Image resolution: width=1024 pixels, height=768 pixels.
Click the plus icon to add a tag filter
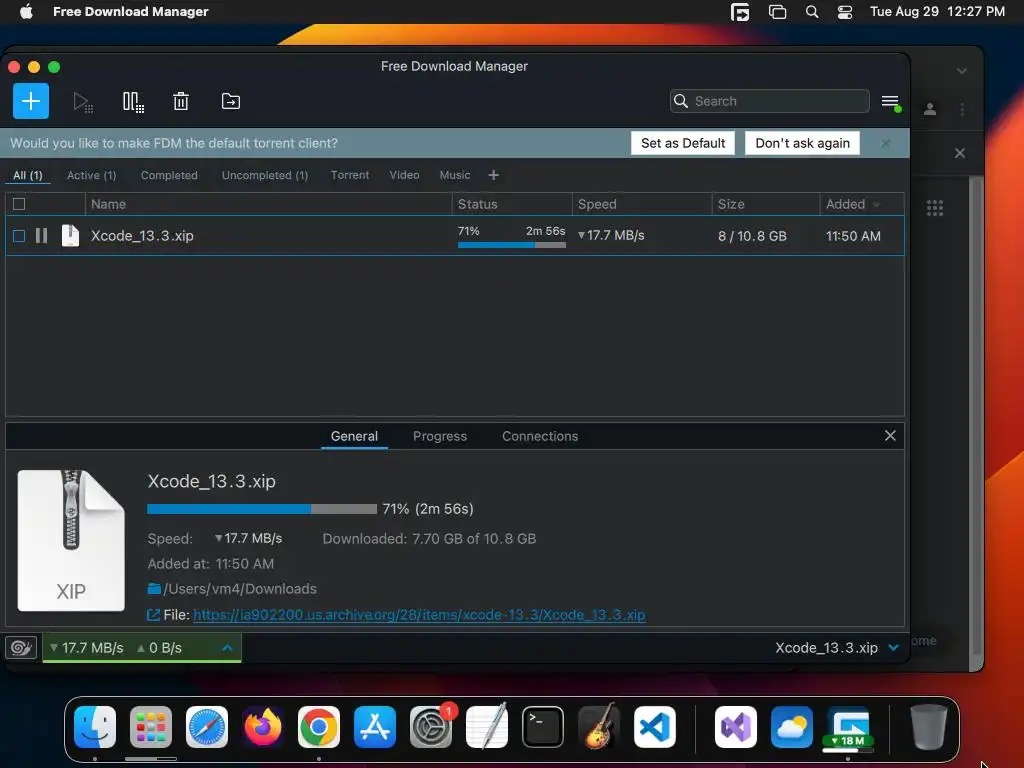[494, 175]
